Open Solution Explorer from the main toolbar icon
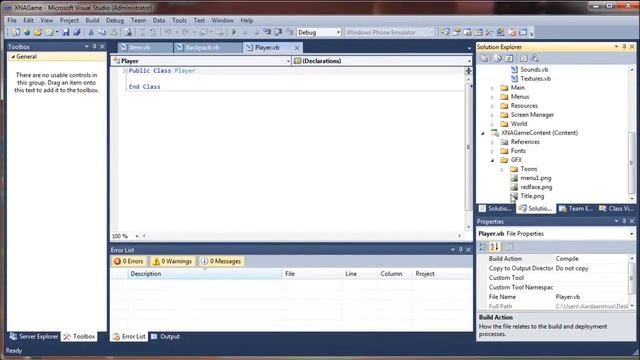 (x=445, y=32)
